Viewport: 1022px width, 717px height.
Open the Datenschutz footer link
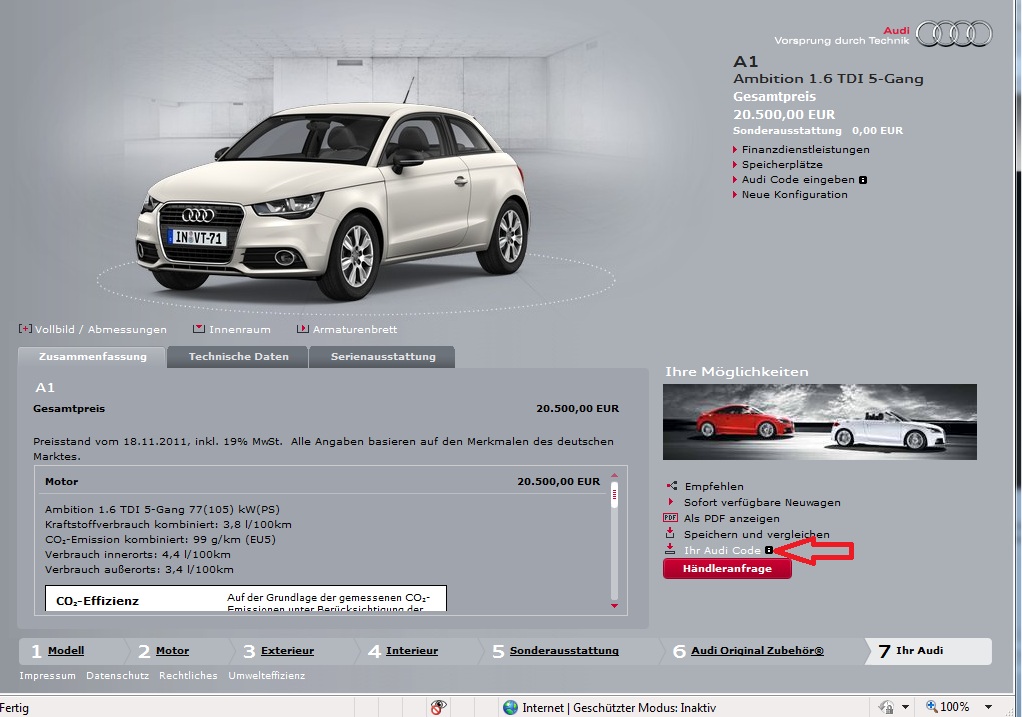click(x=117, y=675)
